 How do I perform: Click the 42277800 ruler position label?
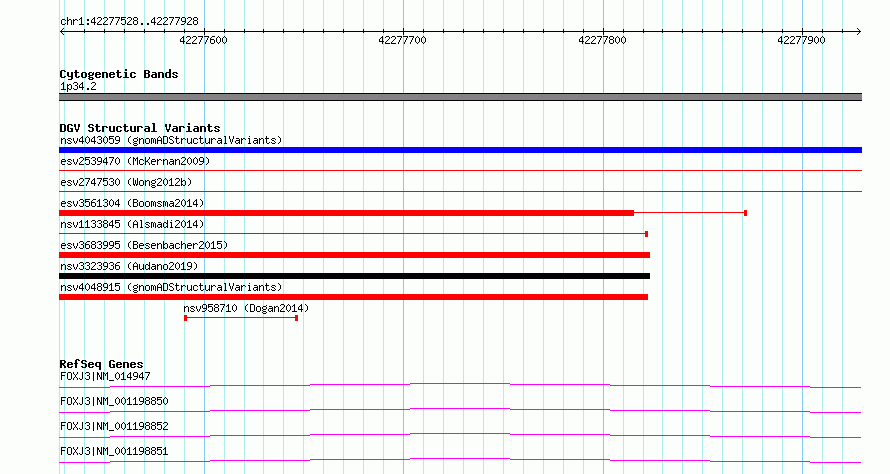pos(602,40)
